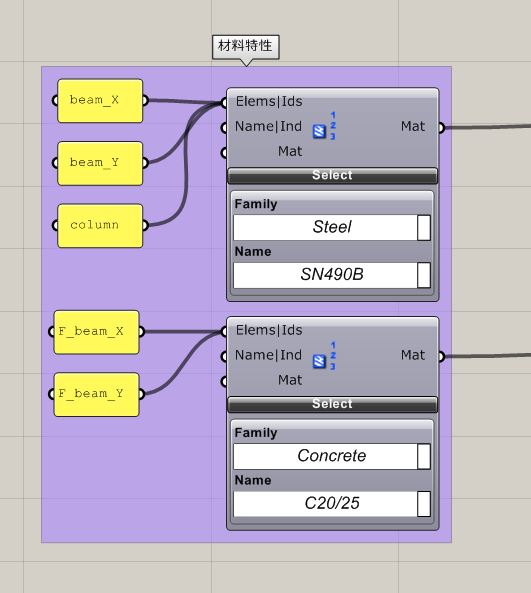Click the Mat input of the Concrete component

(290, 380)
